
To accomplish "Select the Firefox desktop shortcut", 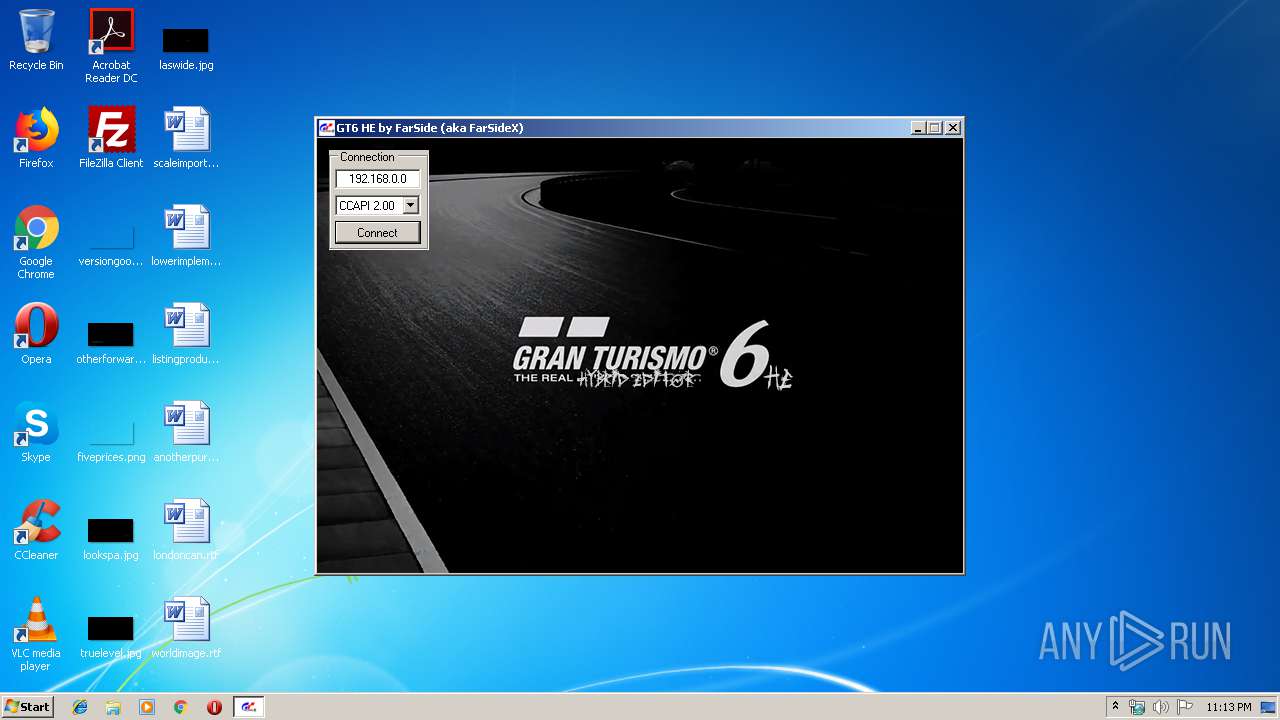I will point(36,138).
